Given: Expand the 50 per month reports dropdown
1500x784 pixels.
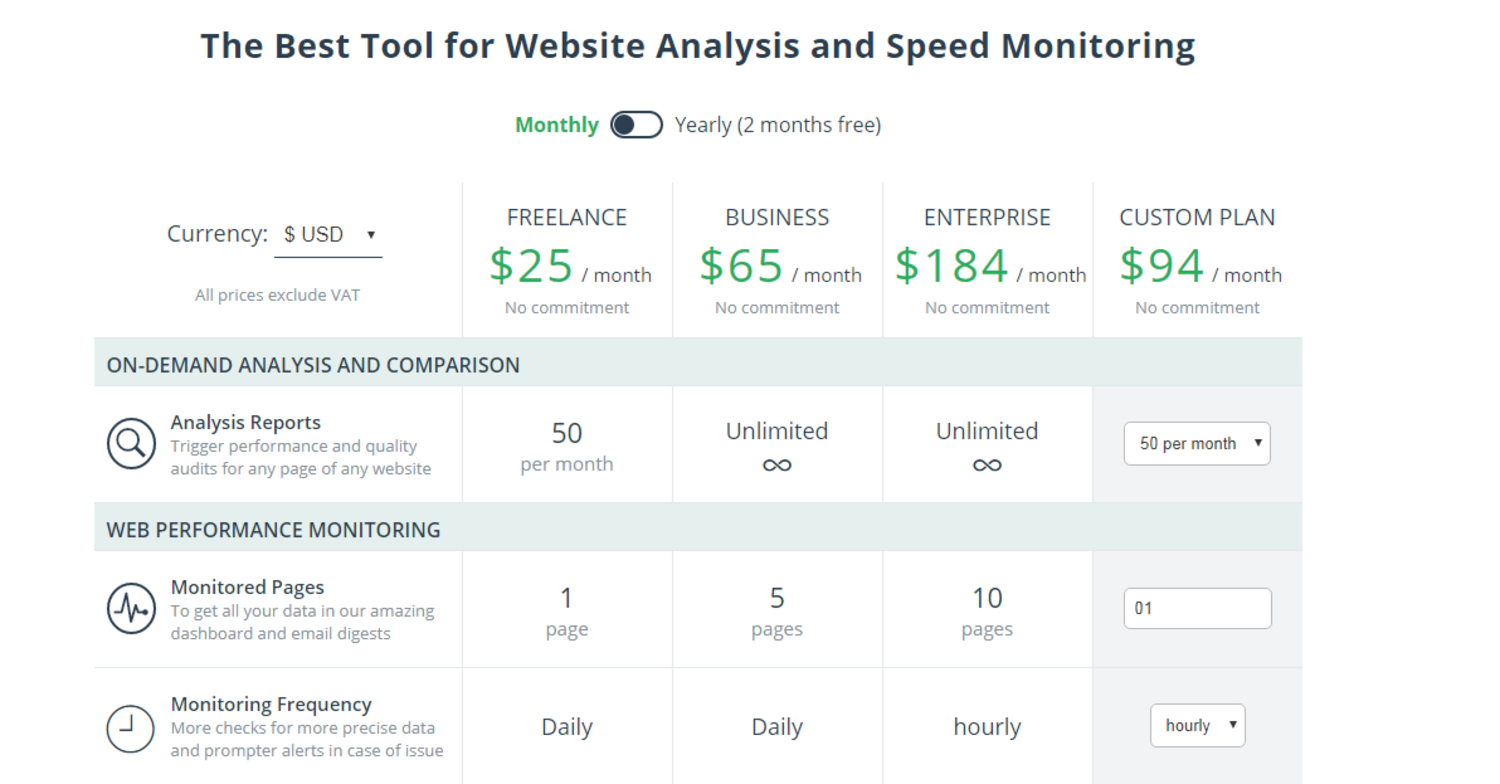Looking at the screenshot, I should (x=1197, y=444).
